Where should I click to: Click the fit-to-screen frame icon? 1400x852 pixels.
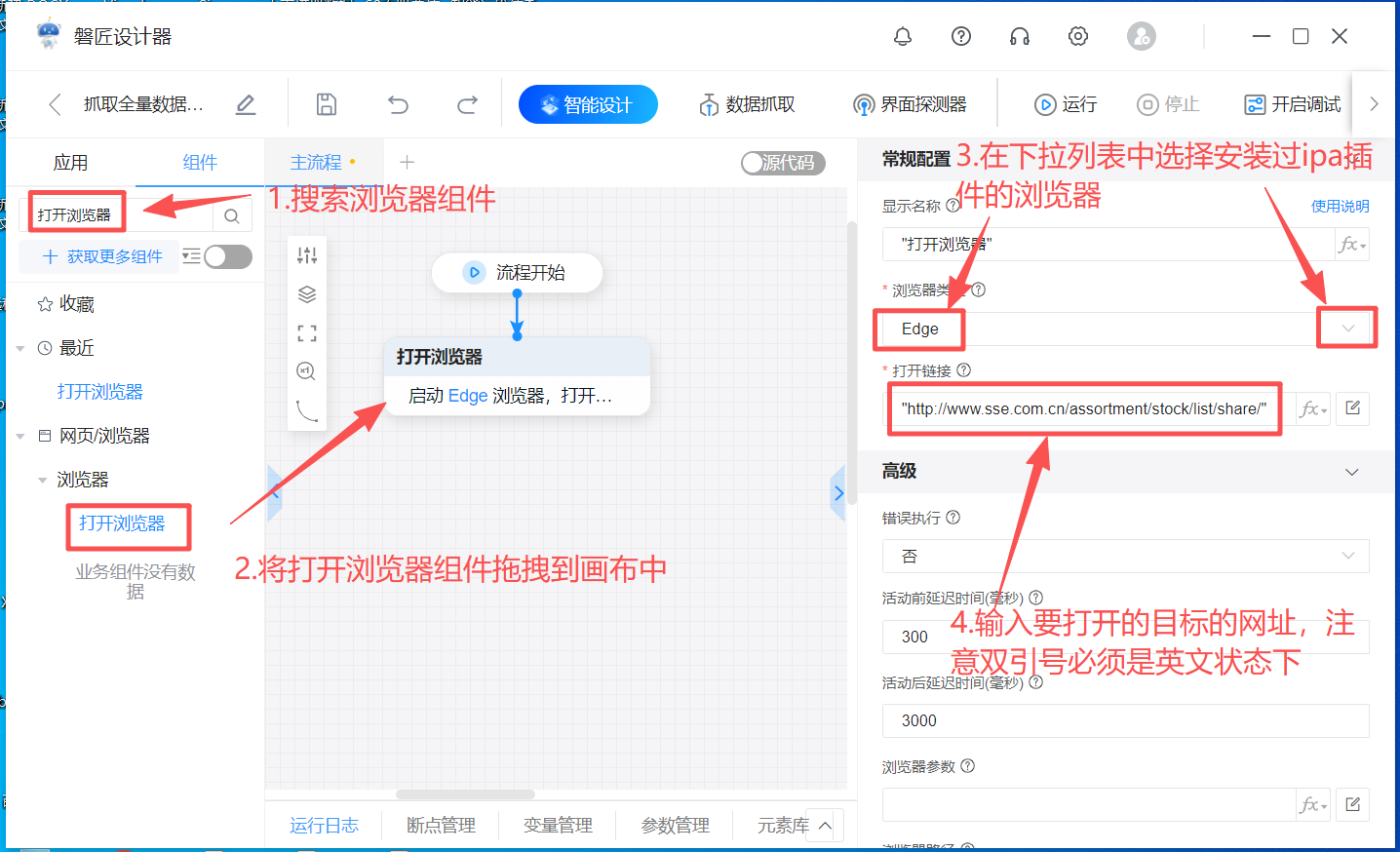pyautogui.click(x=307, y=333)
